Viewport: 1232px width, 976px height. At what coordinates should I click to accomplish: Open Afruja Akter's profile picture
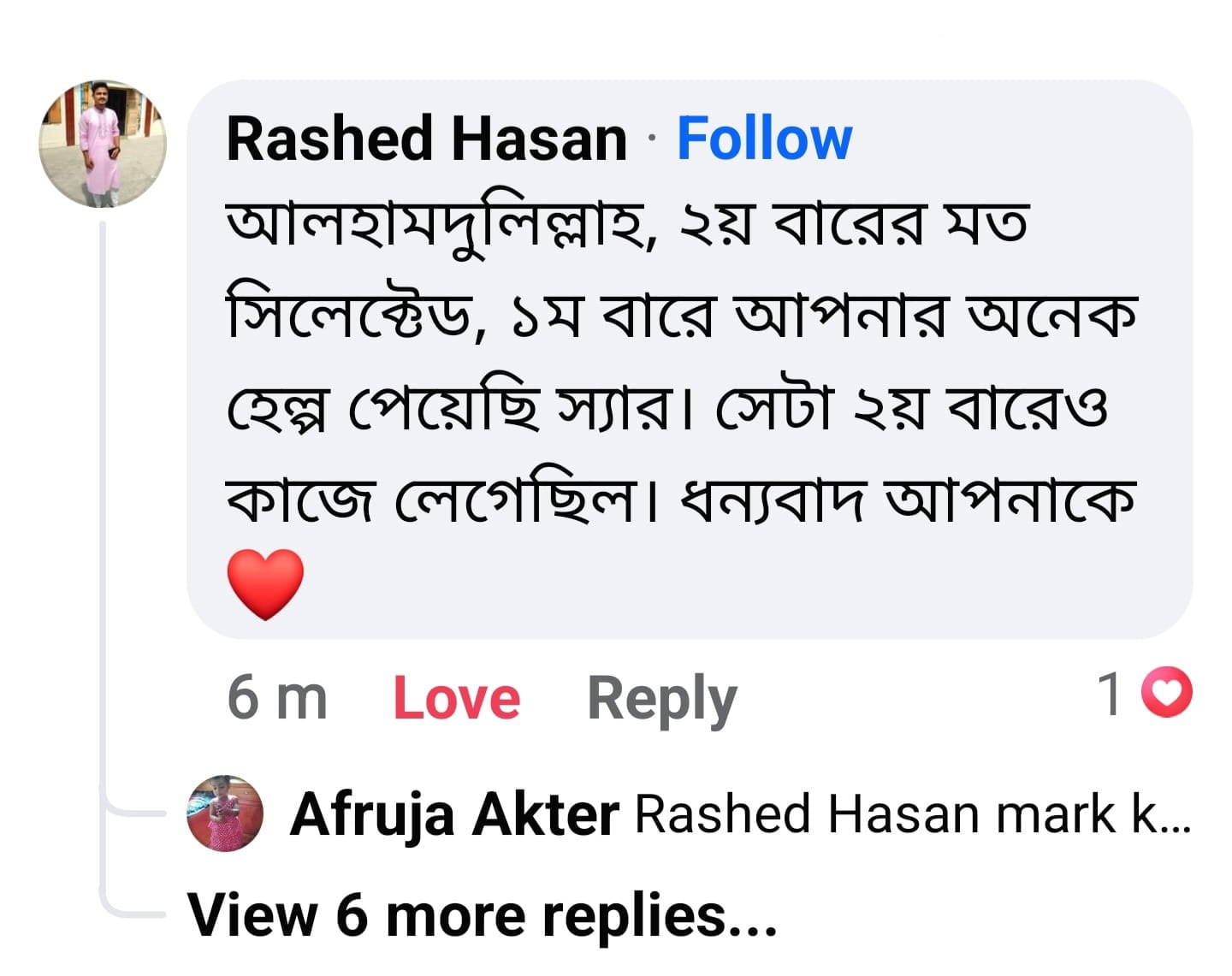pos(225,813)
